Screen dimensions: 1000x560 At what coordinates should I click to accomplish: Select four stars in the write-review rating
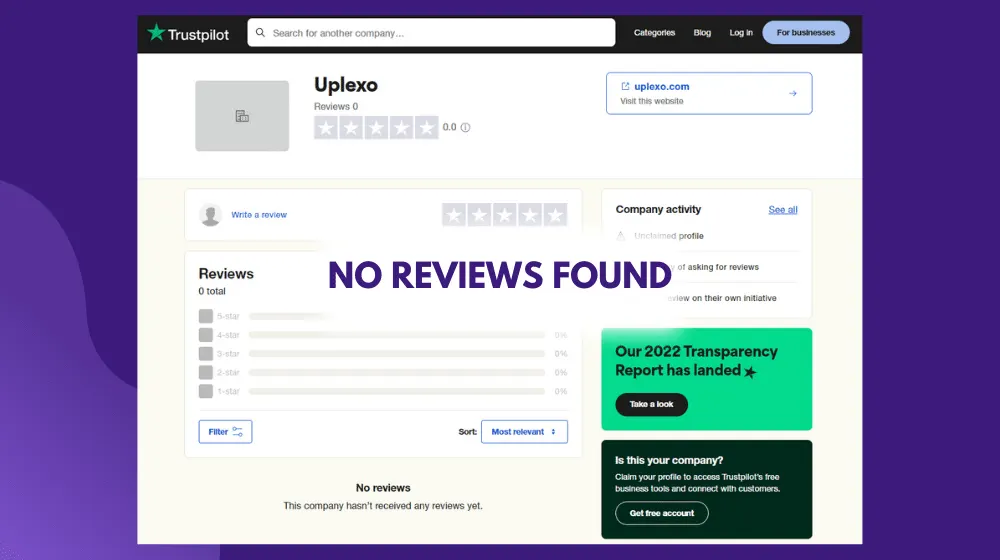pyautogui.click(x=530, y=215)
